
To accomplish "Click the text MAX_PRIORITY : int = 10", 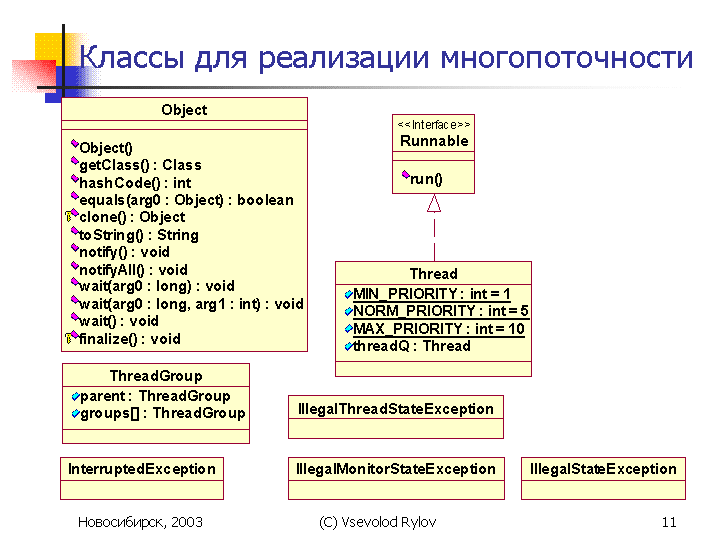I will [x=439, y=329].
